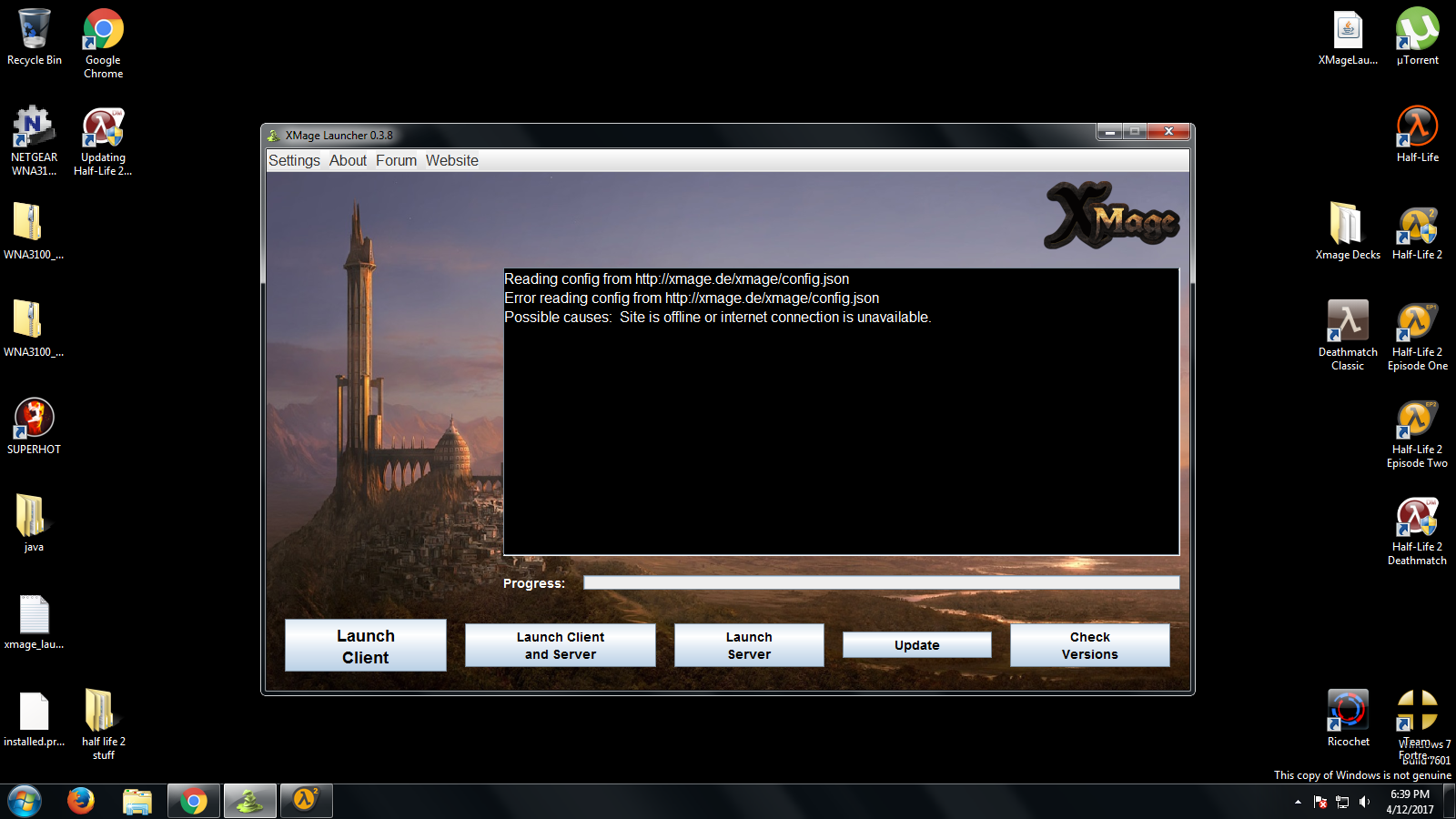Select the NETGEAR WNA31... desktop icon

(35, 141)
